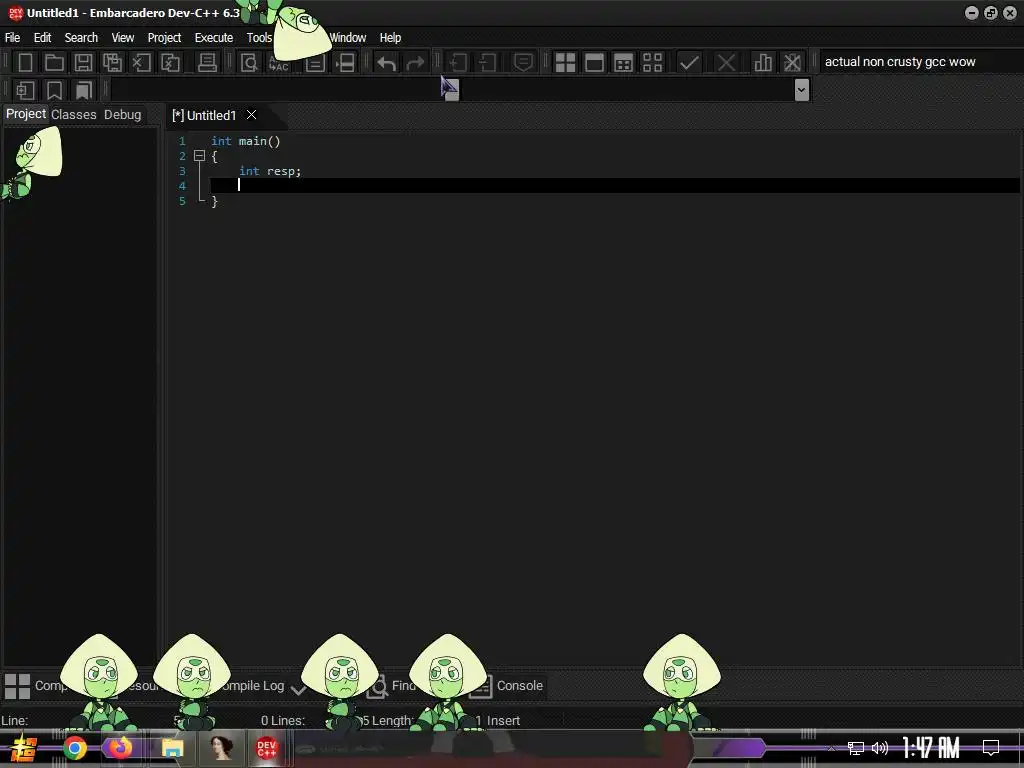This screenshot has width=1024, height=768.
Task: Click the Unindent selection icon
Action: (487, 63)
